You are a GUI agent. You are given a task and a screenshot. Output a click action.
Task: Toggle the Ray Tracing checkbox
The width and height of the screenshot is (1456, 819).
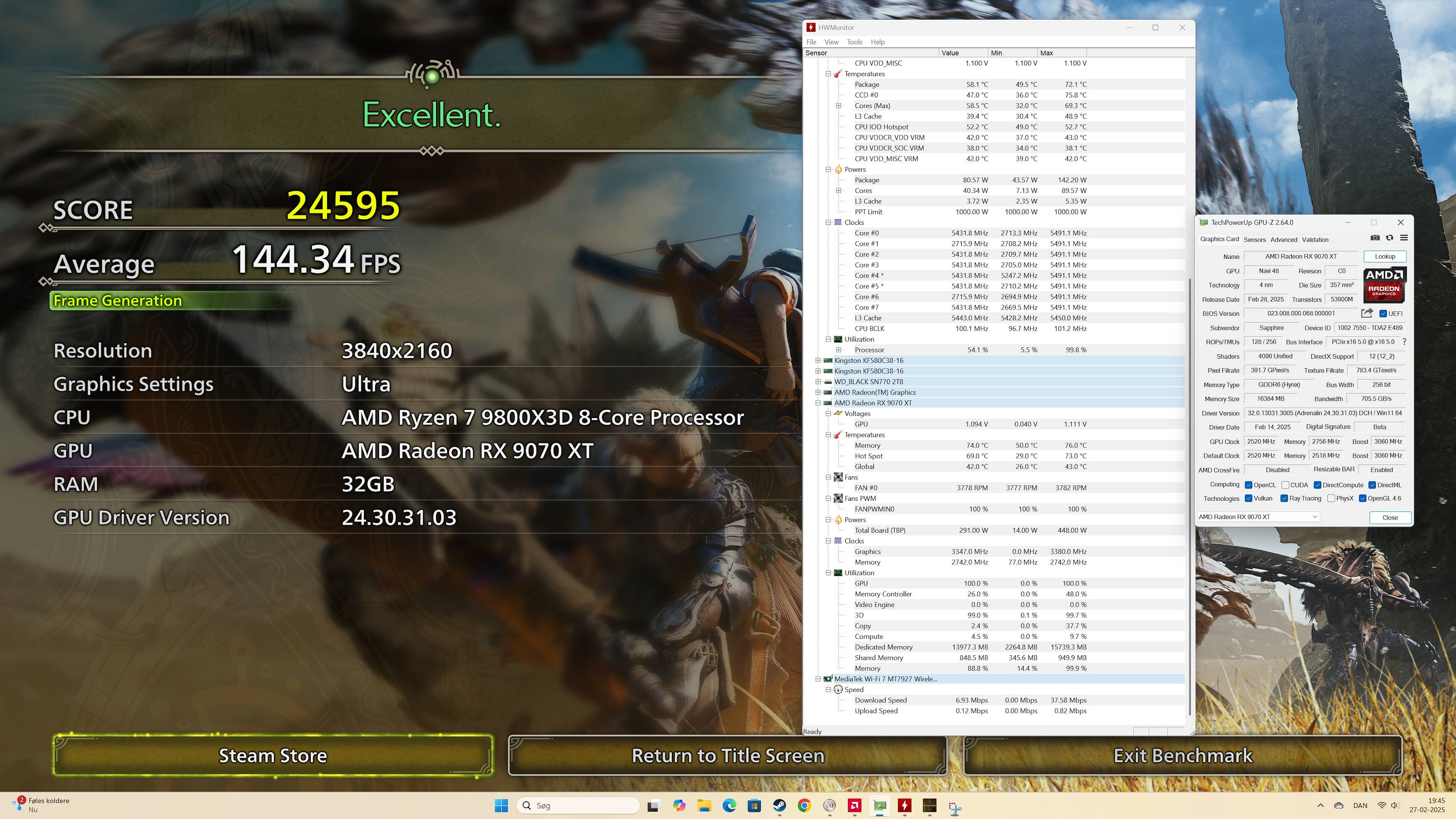pos(1285,498)
